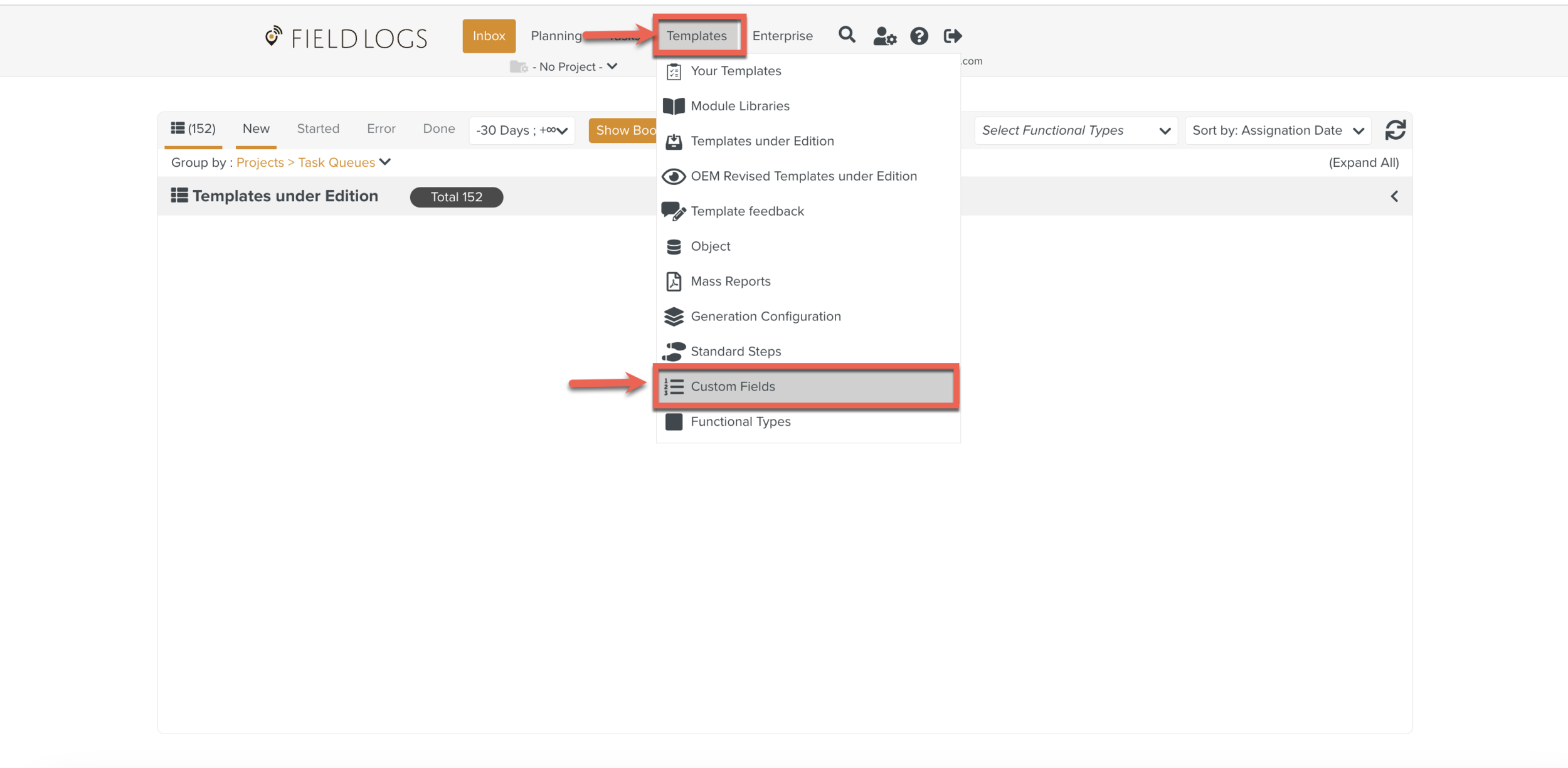Screen dimensions: 1568x768
Task: Switch to the Started filter
Action: [x=318, y=129]
